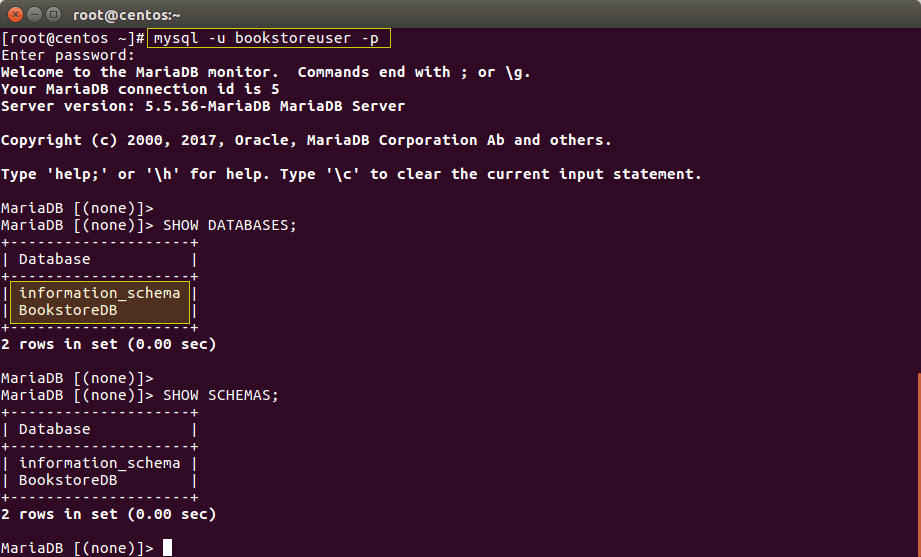Click Database header in the SHOW SCHEMAS table
Viewport: 921px width, 557px height.
(x=54, y=429)
